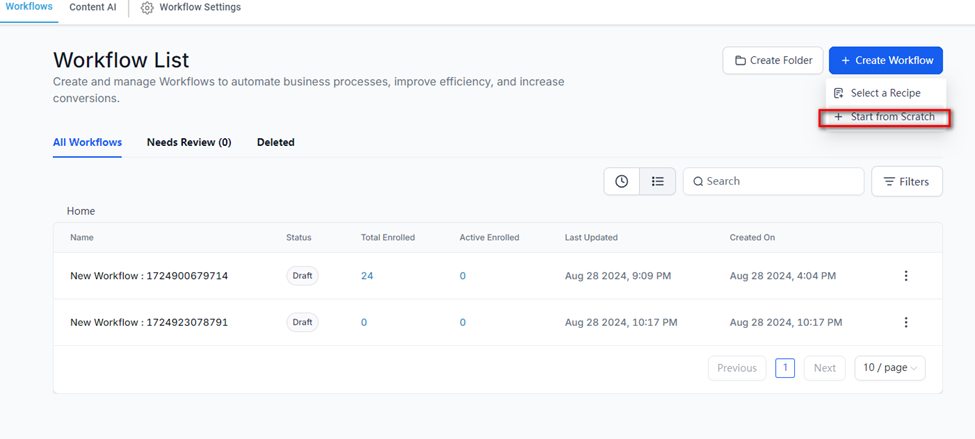Click the folder icon in Create Folder
This screenshot has width=975, height=439.
coord(740,61)
